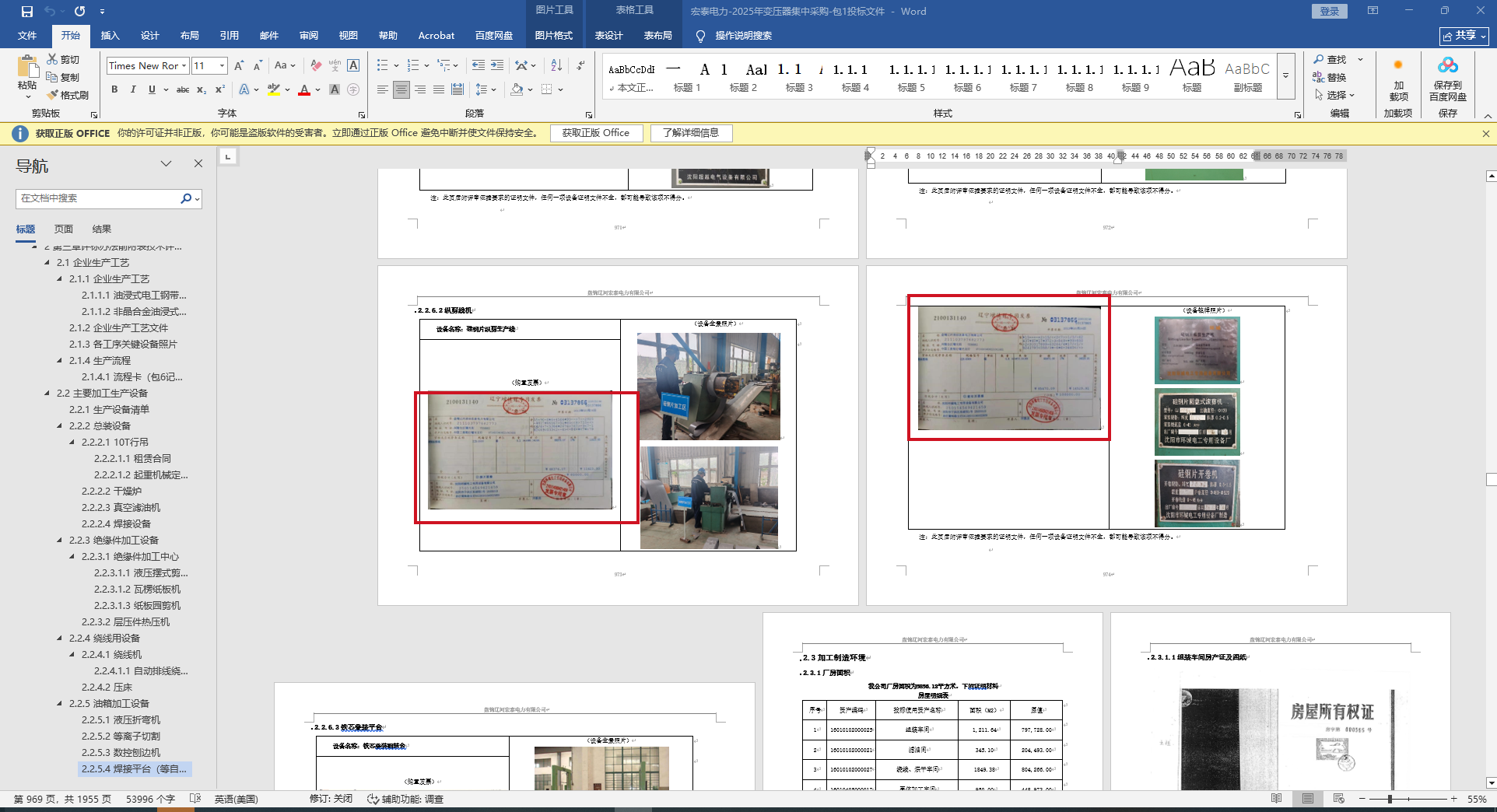The width and height of the screenshot is (1497, 812).
Task: Collapse the 2.2.3 绝缘件加工设备 tree node
Action: pyautogui.click(x=60, y=540)
